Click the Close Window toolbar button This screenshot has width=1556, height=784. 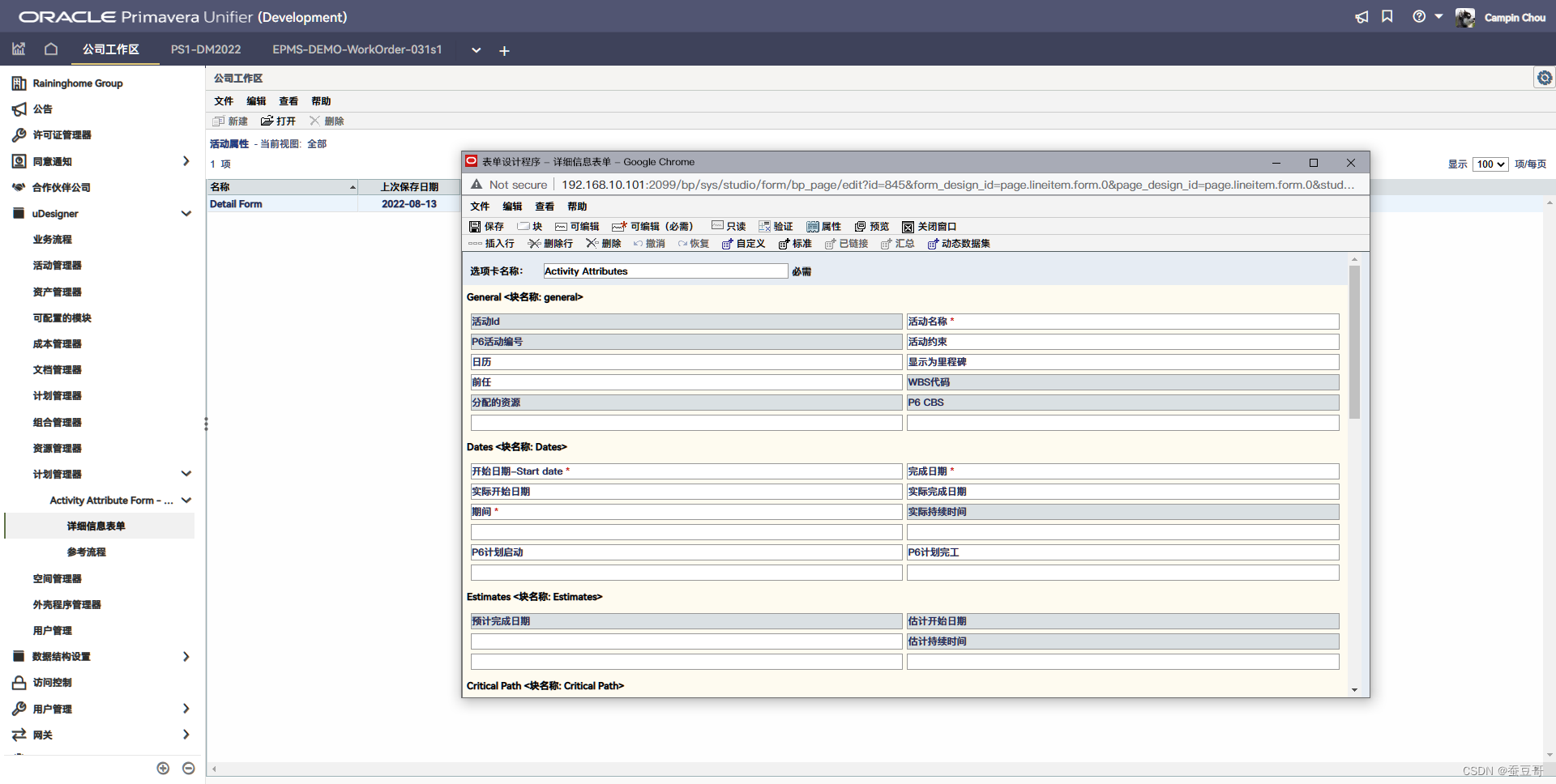[930, 227]
